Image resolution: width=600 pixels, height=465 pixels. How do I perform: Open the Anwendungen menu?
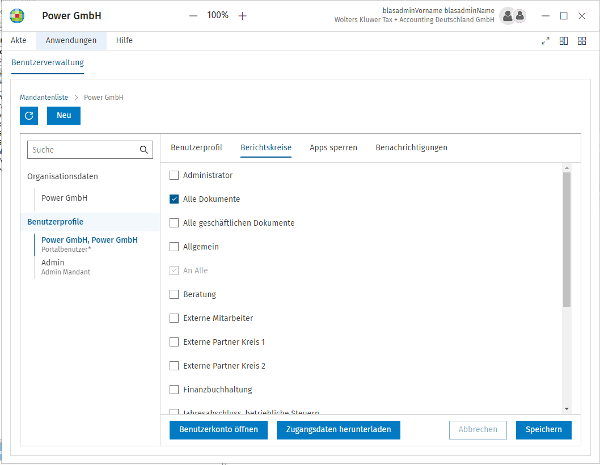[x=71, y=41]
